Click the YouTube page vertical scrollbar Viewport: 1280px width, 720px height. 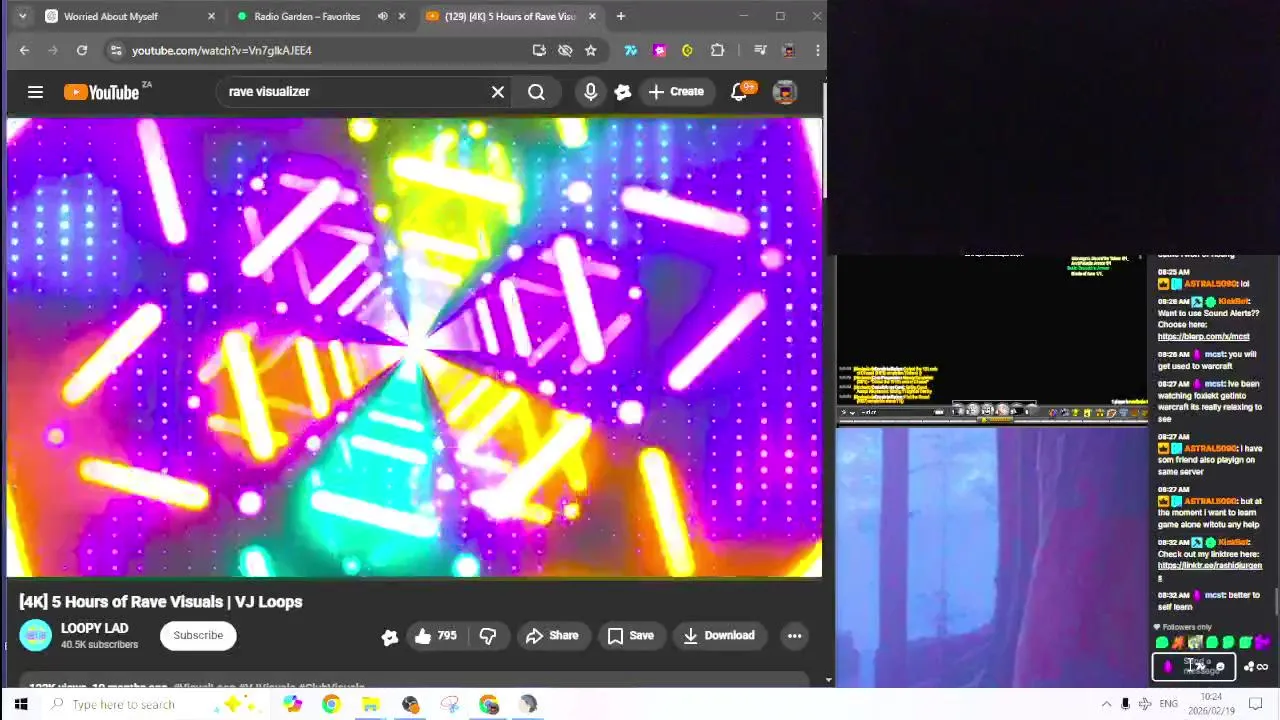pyautogui.click(x=824, y=140)
